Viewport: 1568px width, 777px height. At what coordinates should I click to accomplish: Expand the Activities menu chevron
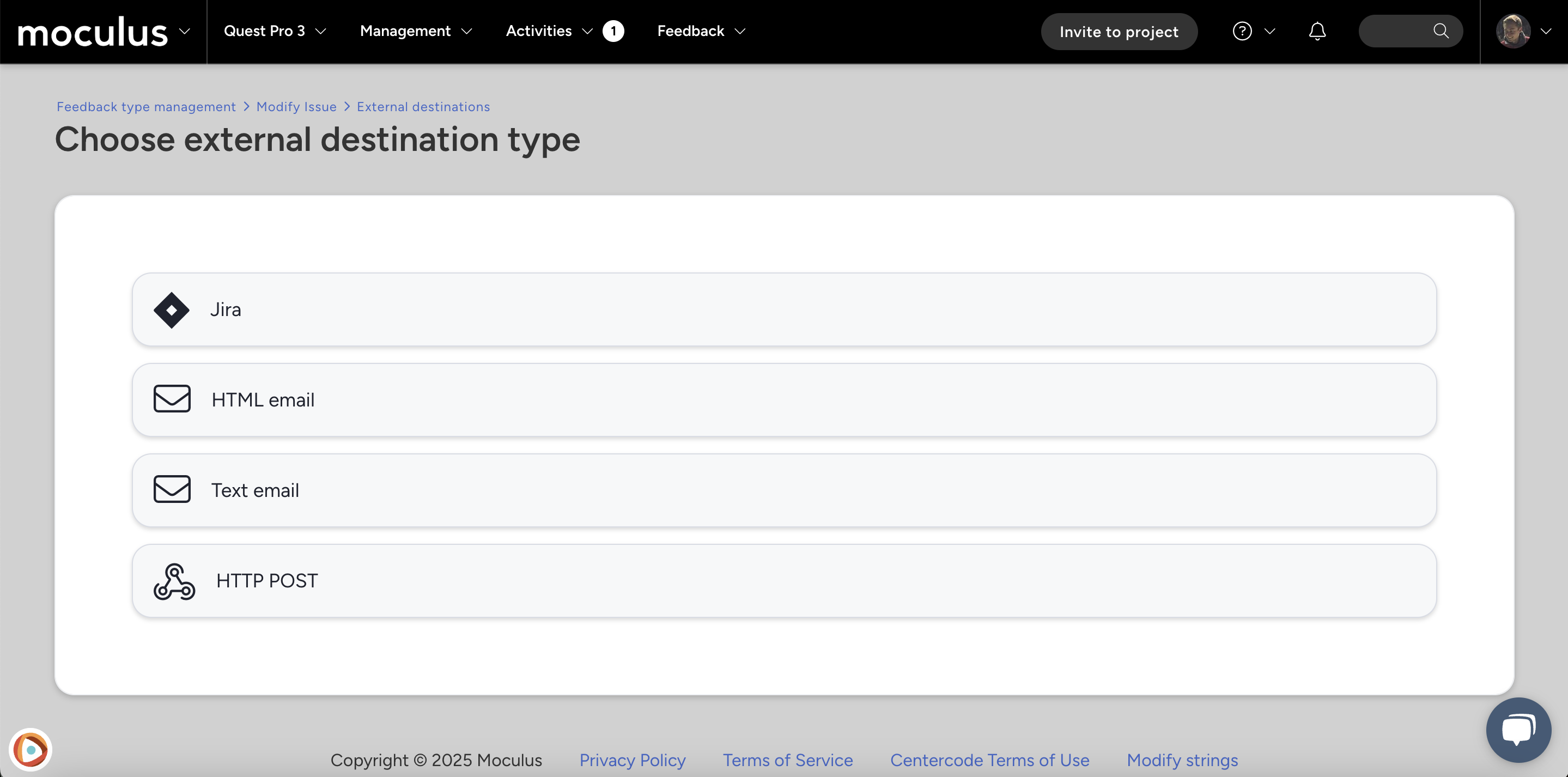[x=587, y=31]
